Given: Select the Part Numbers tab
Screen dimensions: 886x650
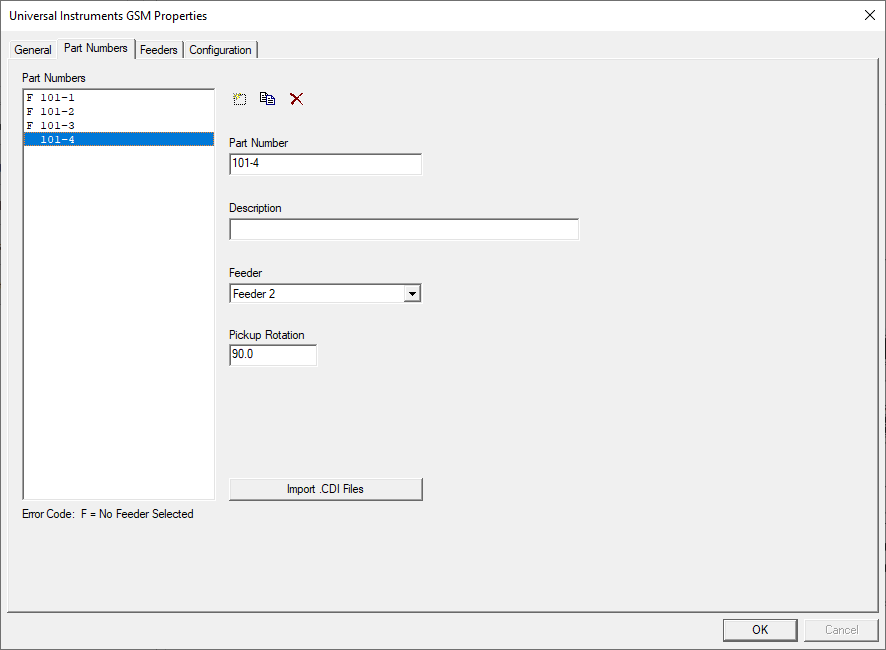Looking at the screenshot, I should (95, 48).
